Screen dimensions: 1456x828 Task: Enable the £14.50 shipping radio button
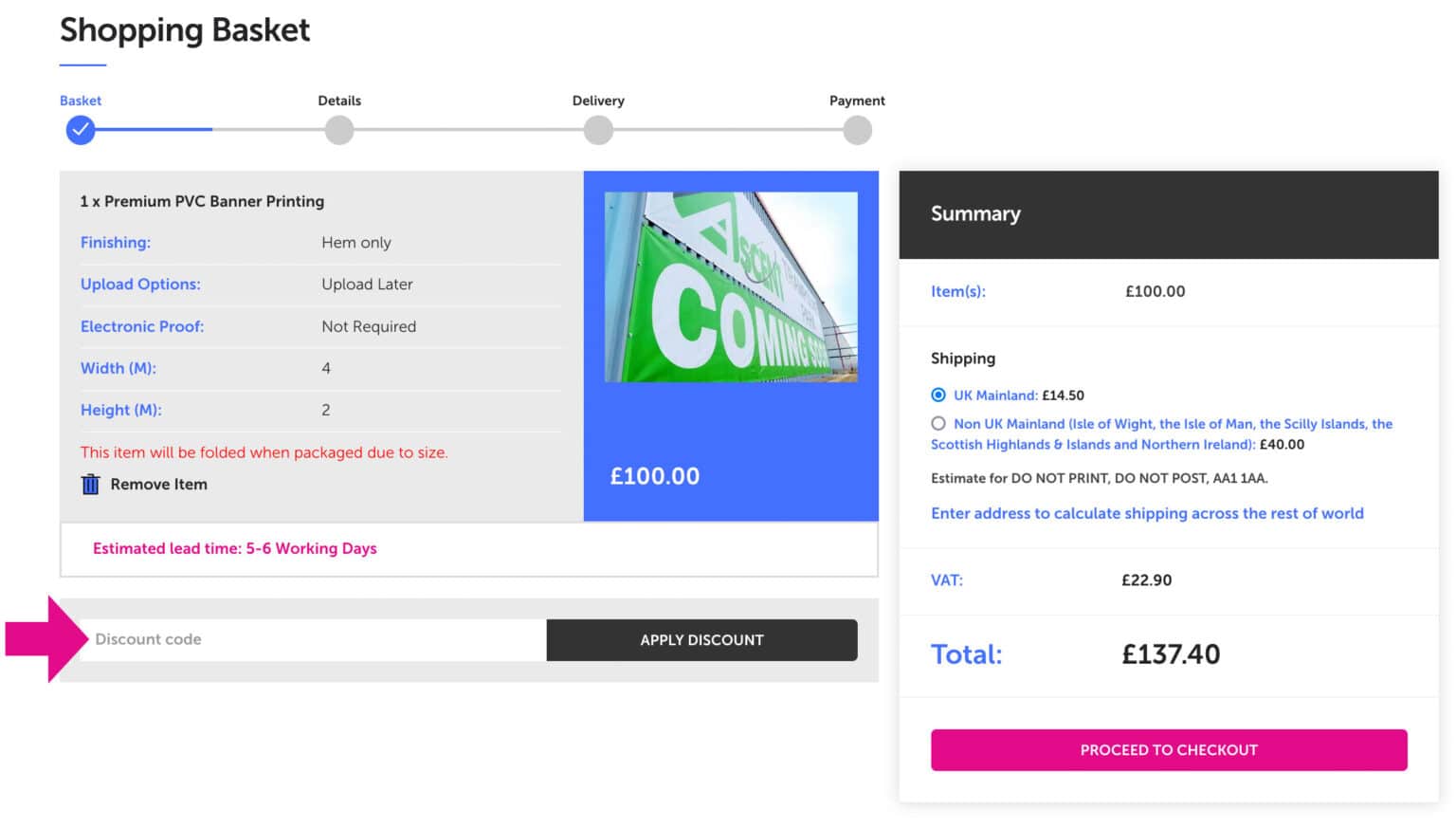[x=938, y=395]
